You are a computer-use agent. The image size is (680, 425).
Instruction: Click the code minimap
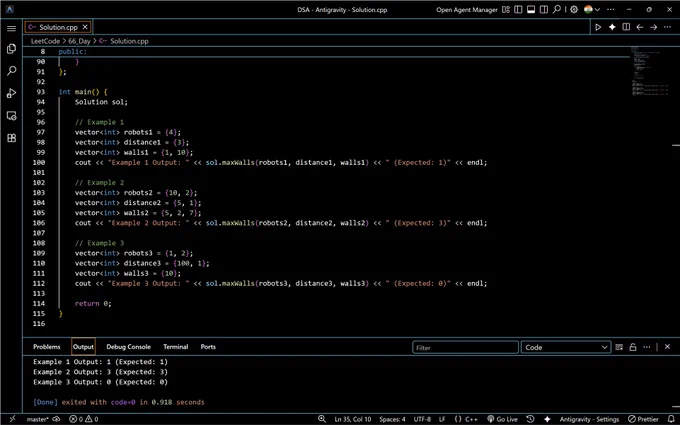(x=649, y=72)
